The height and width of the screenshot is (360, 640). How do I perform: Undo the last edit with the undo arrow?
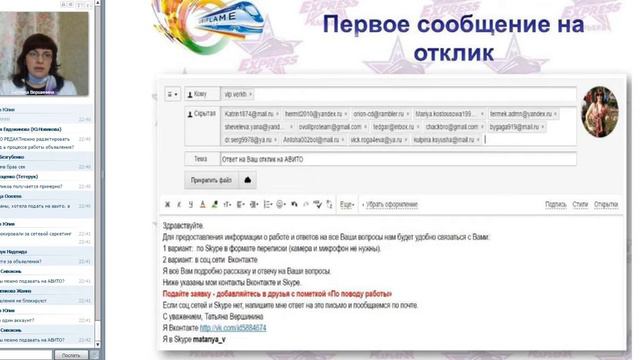click(x=294, y=204)
